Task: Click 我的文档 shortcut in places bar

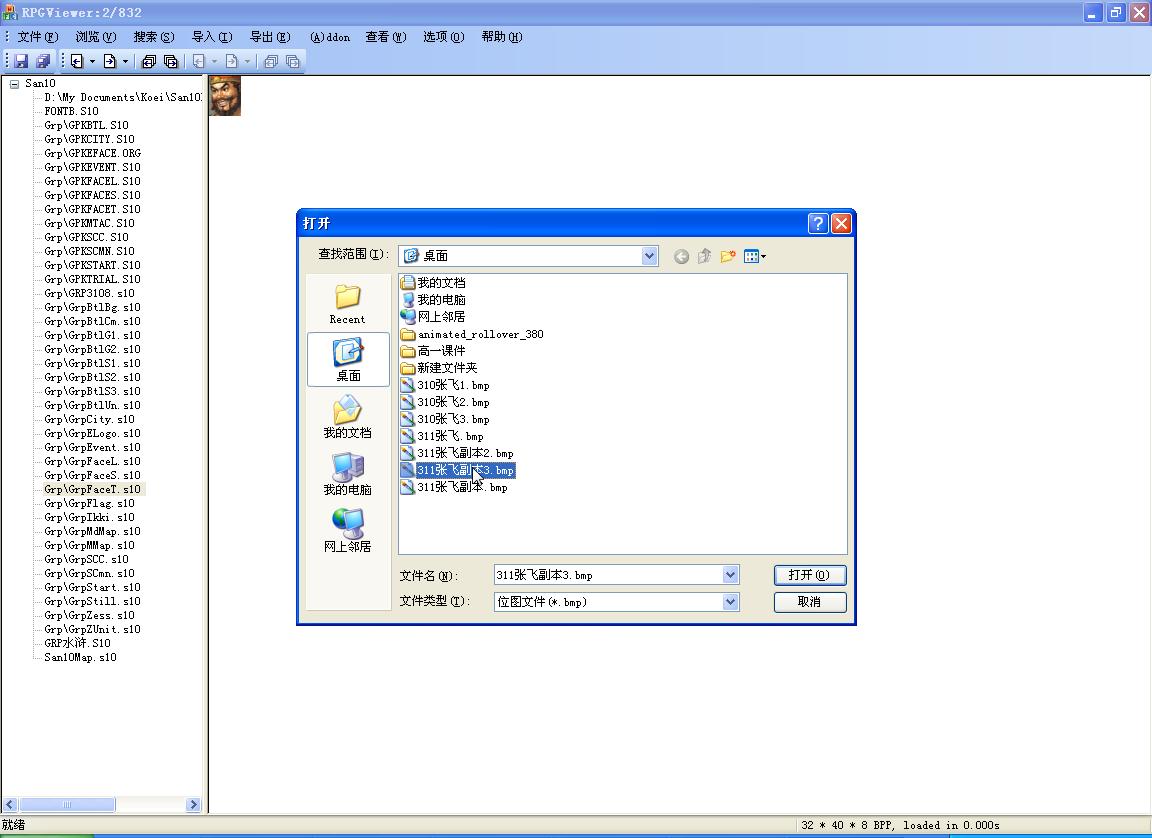Action: click(x=348, y=416)
